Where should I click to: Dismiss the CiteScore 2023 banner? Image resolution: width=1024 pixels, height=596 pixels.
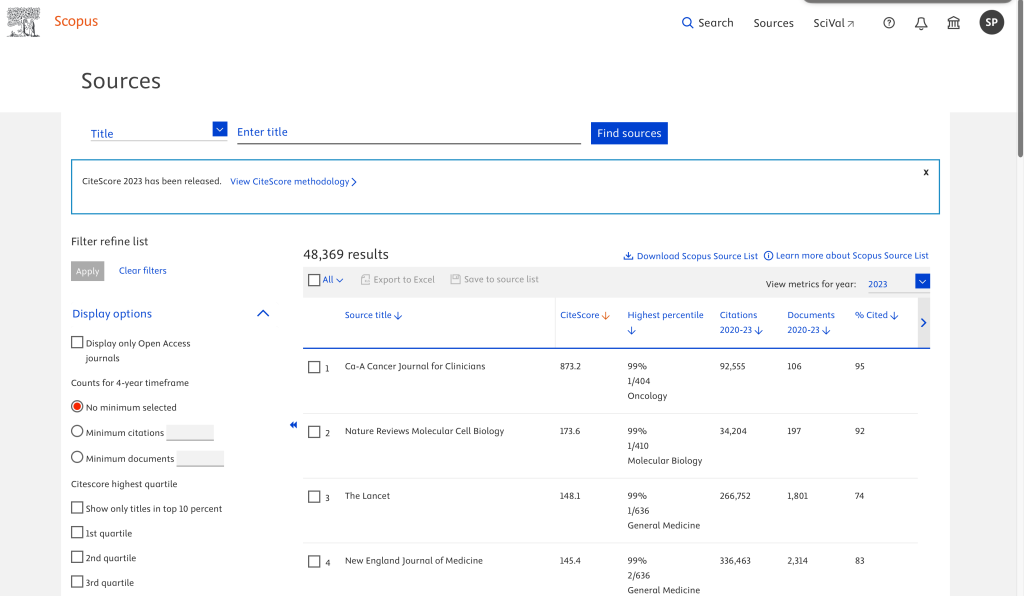926,172
